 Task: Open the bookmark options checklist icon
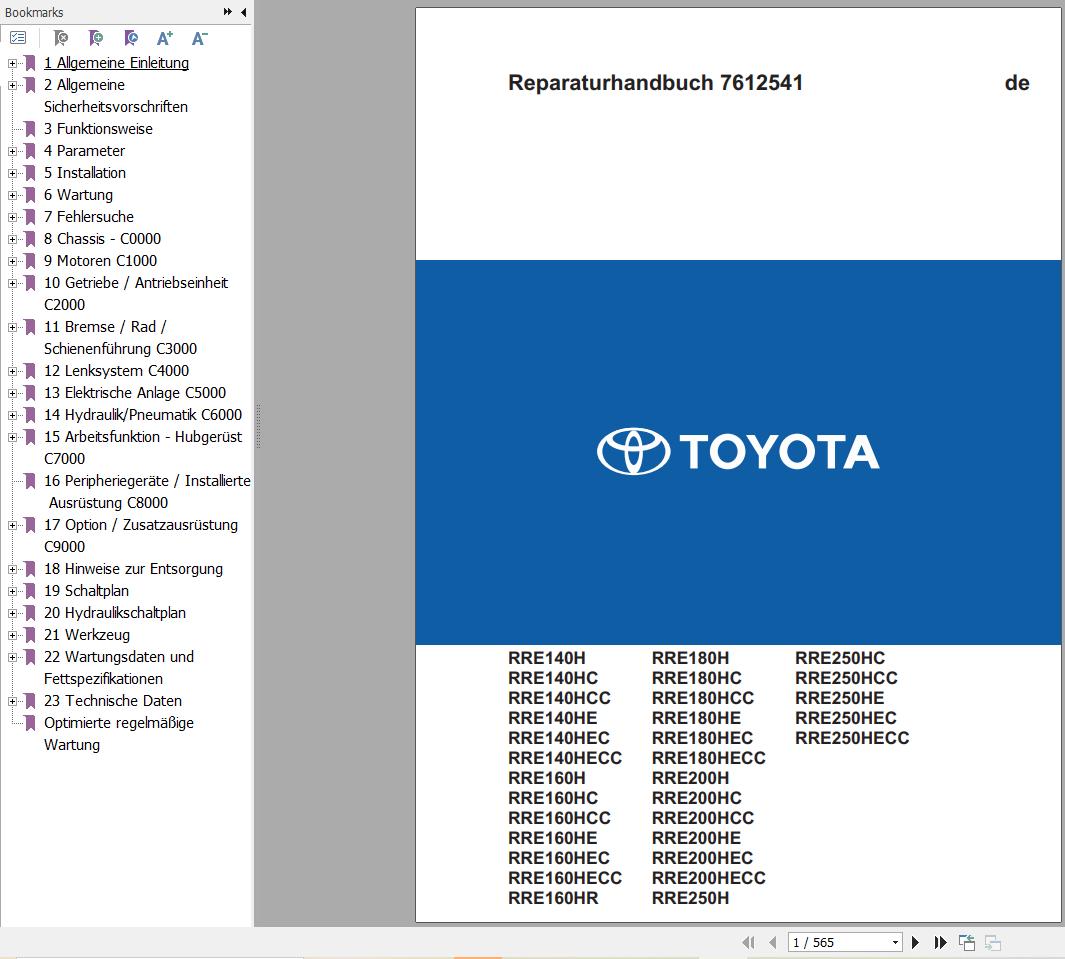pos(18,38)
